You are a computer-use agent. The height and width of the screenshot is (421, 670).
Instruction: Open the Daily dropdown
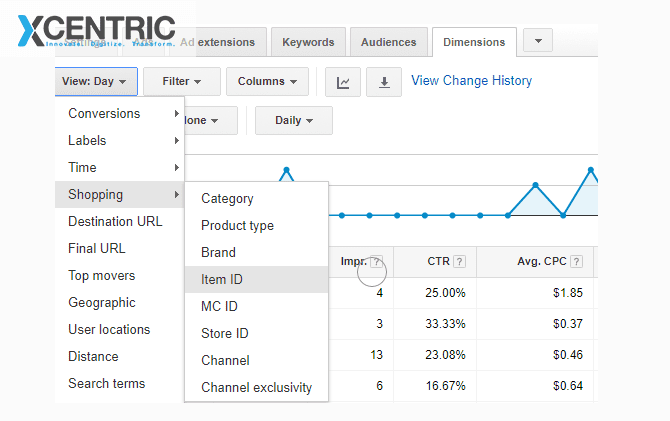(293, 120)
